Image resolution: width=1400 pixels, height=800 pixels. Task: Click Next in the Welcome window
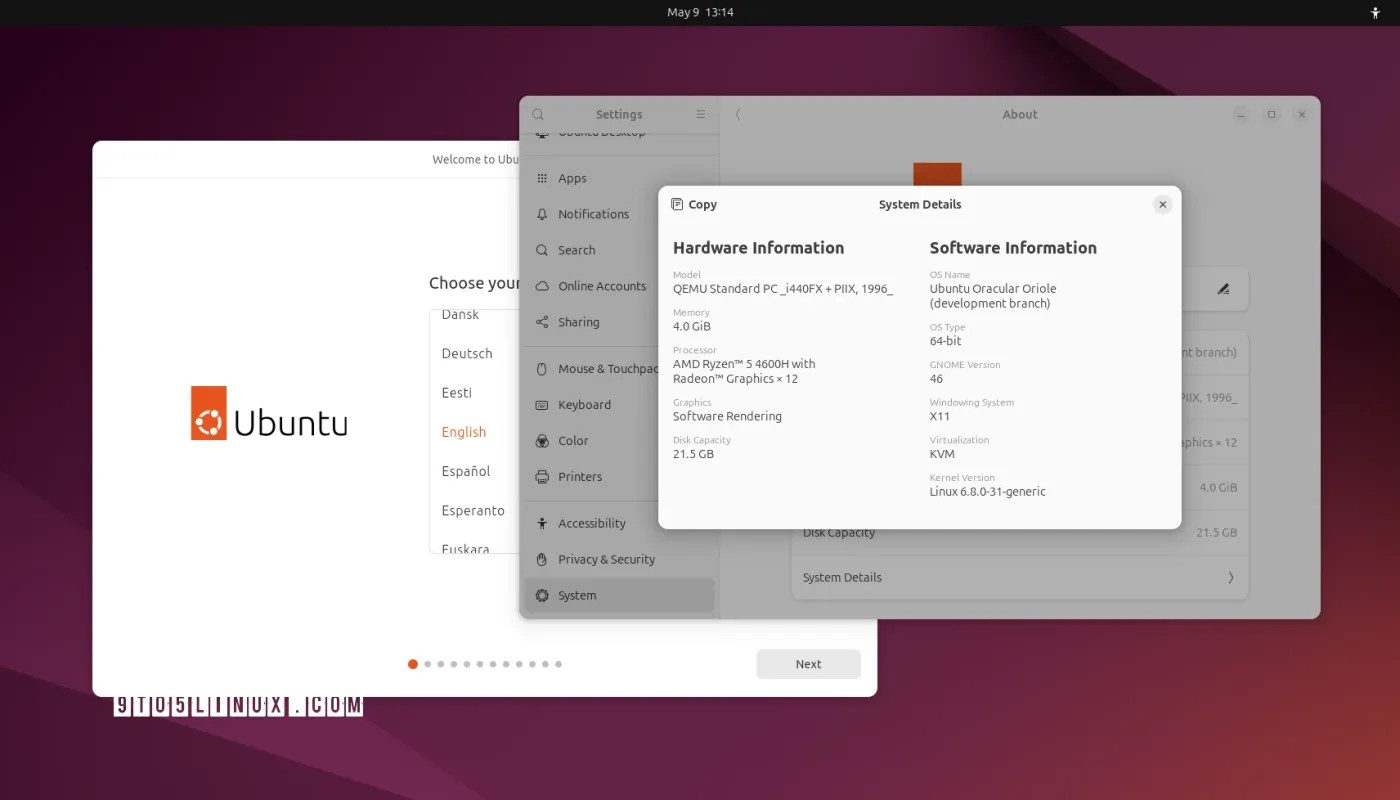tap(808, 664)
